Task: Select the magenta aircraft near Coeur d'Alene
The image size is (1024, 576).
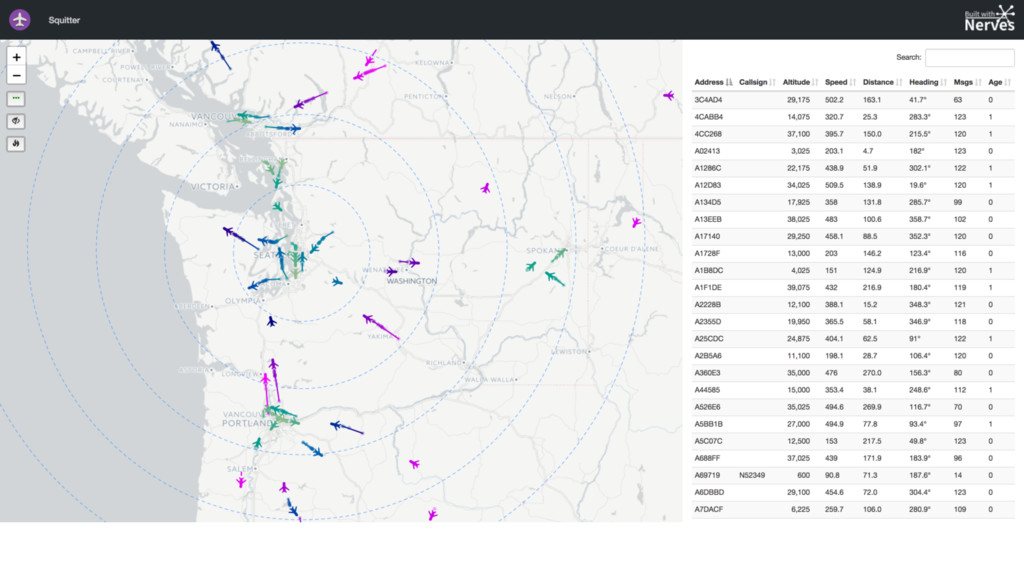Action: click(636, 223)
